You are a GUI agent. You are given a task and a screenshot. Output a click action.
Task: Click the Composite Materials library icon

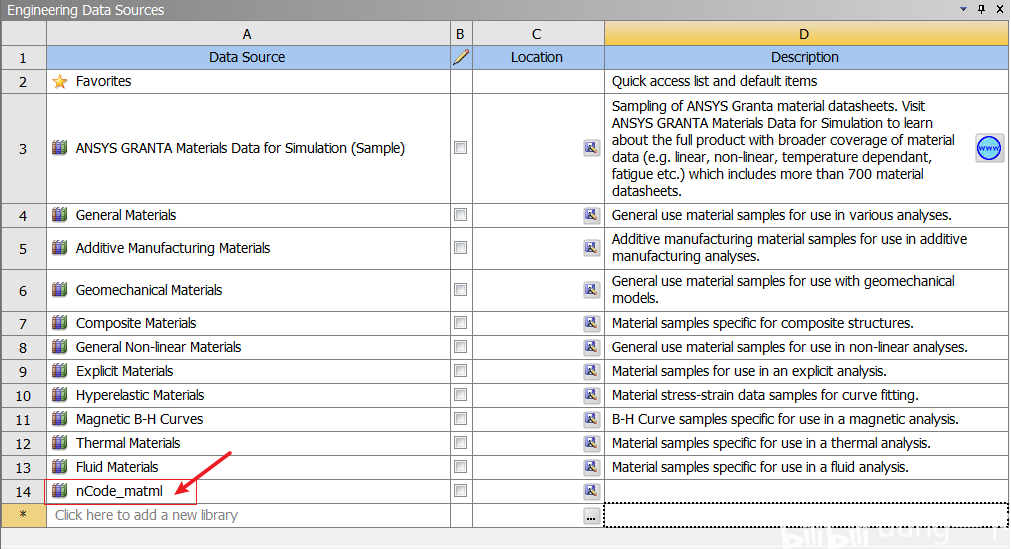coord(59,323)
